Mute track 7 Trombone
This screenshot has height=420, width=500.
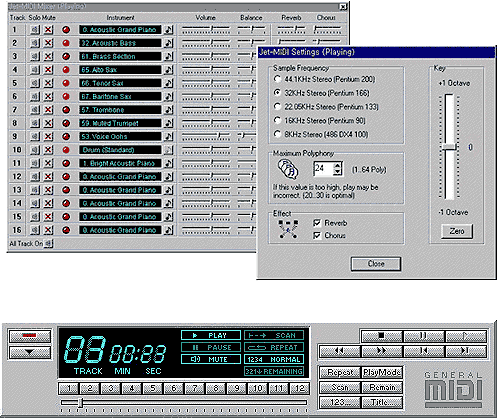coord(48,110)
